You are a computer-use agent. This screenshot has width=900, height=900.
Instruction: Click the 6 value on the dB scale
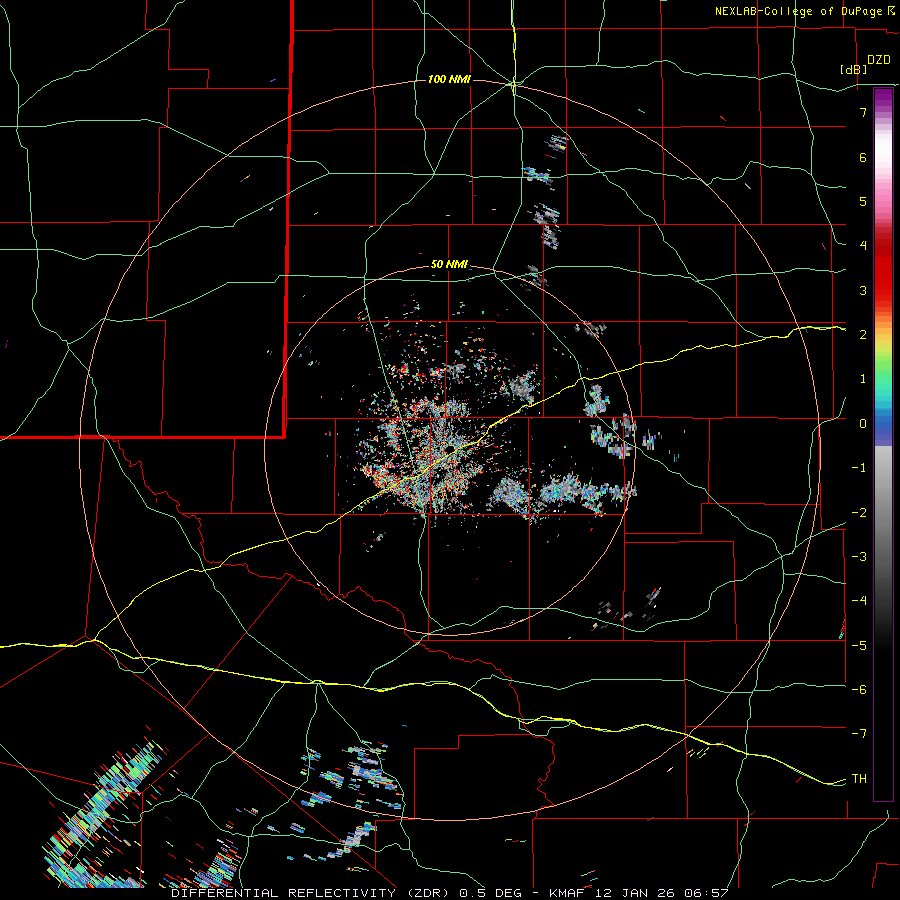pos(863,157)
